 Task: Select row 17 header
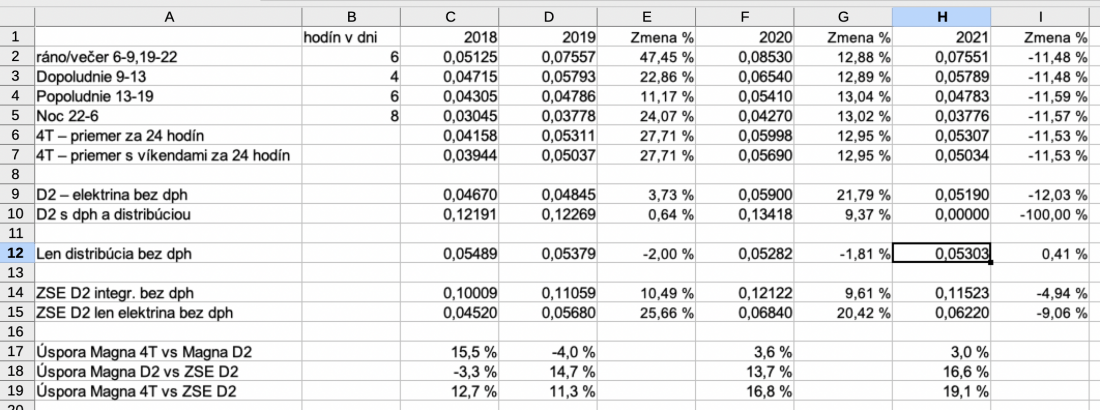click(x=16, y=351)
